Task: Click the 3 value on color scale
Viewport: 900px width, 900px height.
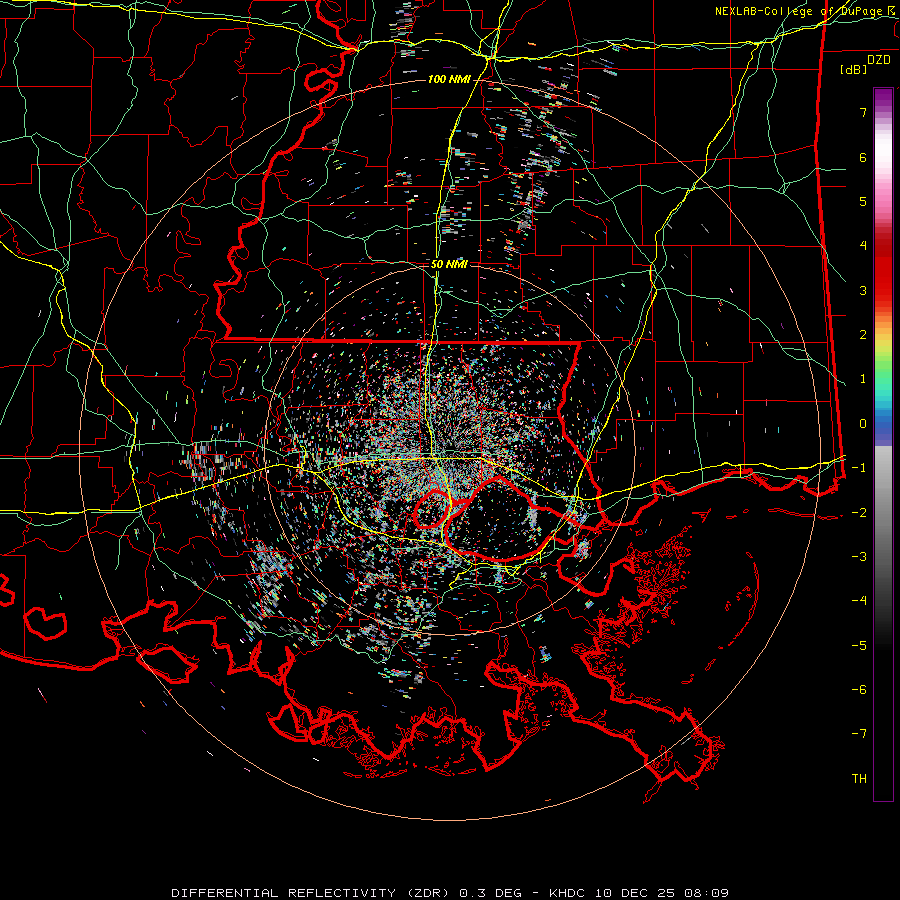Action: (863, 290)
